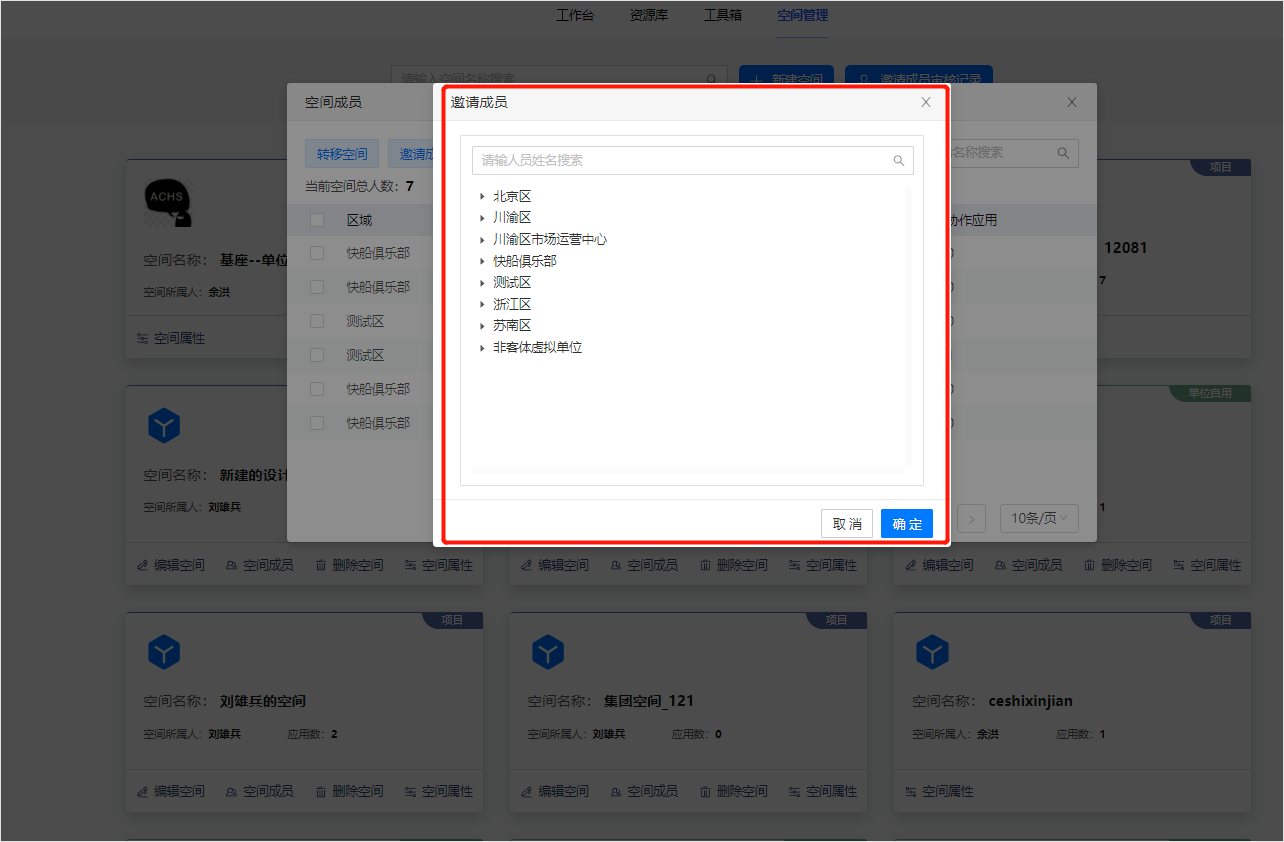The height and width of the screenshot is (842, 1284).
Task: Go to next page in 空间成员 pagination
Action: (972, 518)
